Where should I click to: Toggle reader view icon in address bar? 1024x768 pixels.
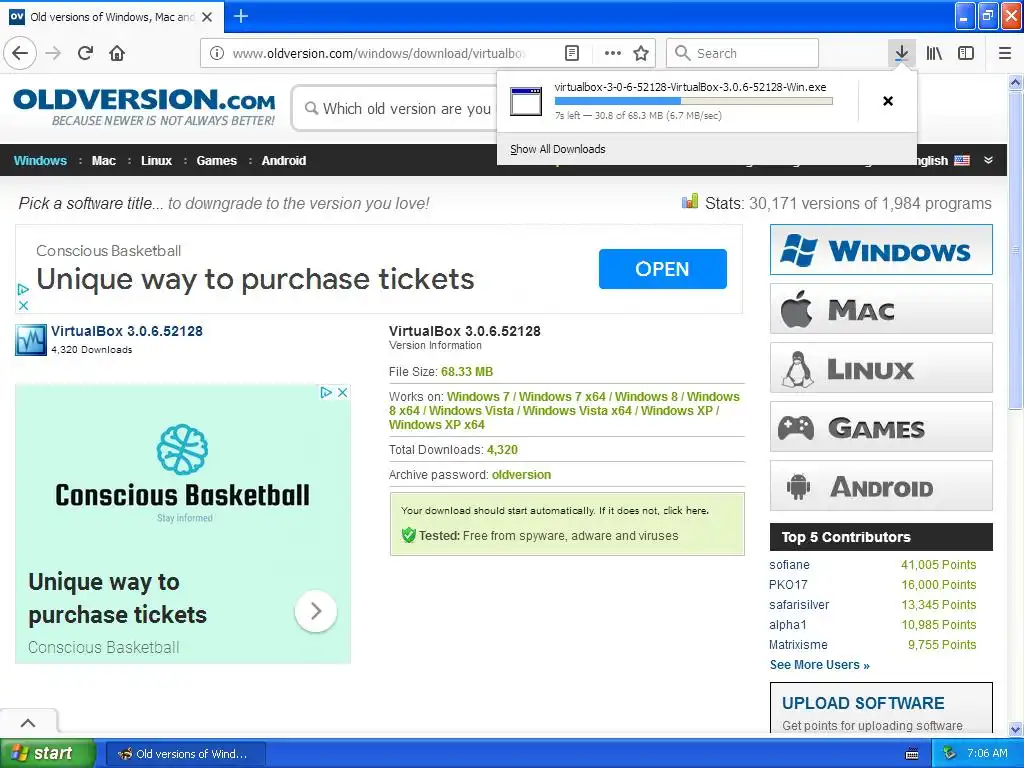pos(571,53)
